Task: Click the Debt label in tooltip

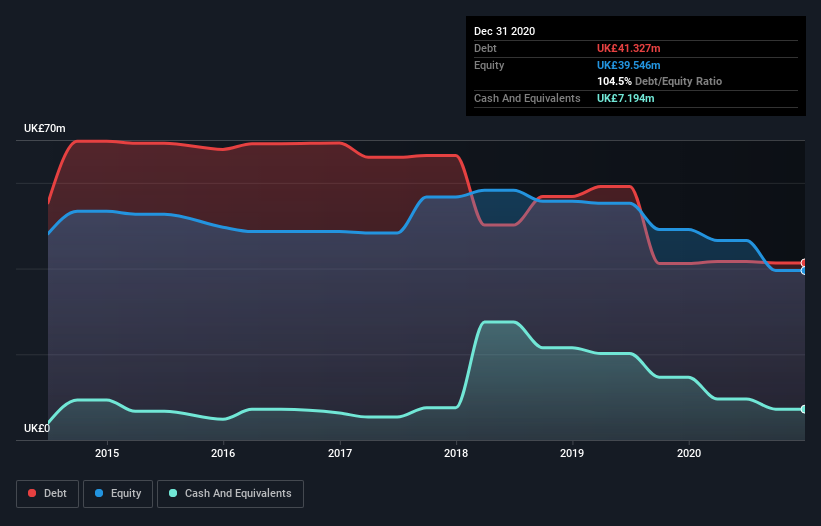Action: click(x=485, y=48)
